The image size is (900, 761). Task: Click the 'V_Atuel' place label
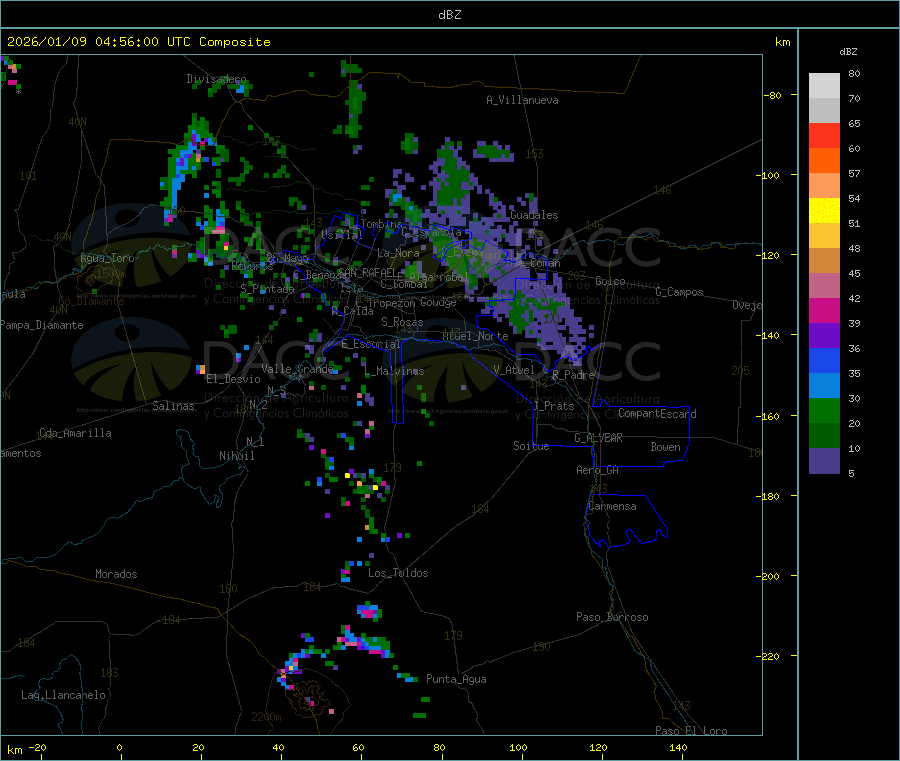click(x=514, y=370)
